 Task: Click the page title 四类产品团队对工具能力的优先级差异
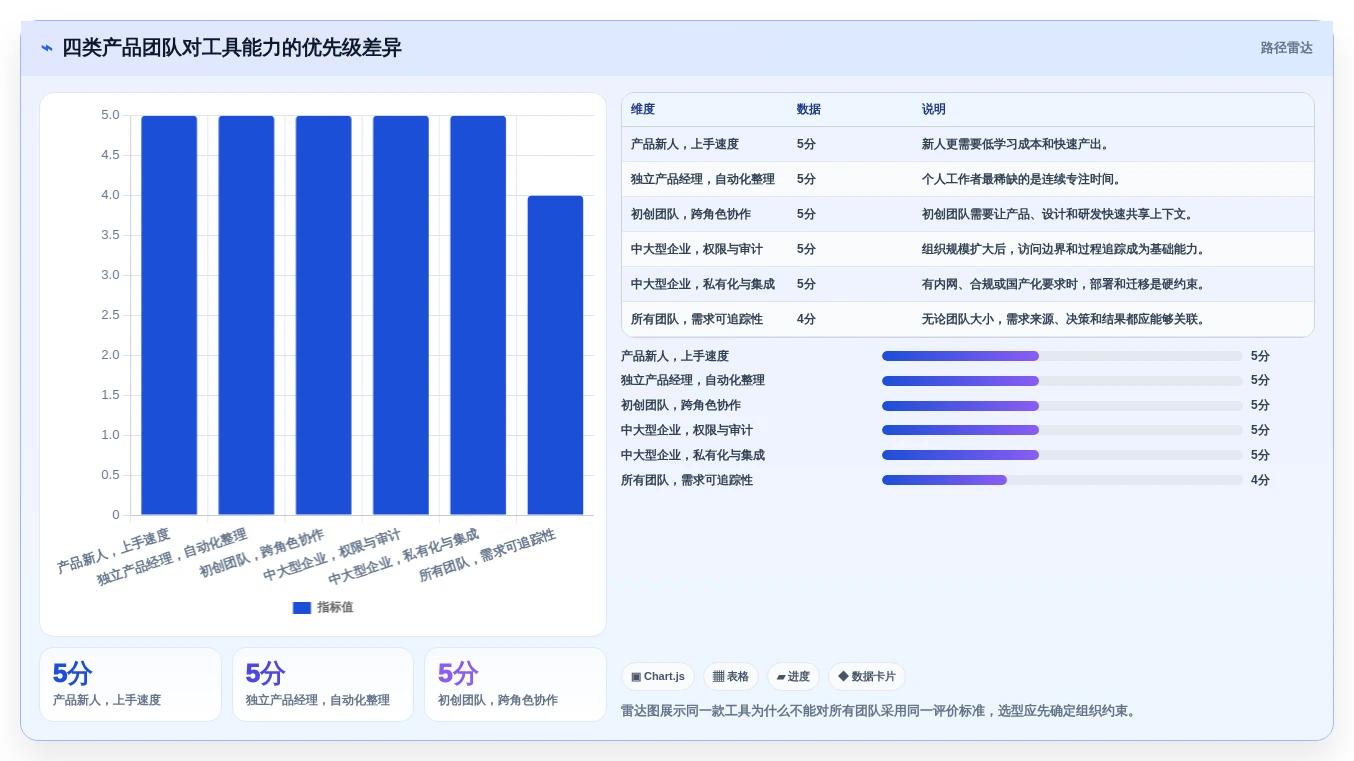232,48
